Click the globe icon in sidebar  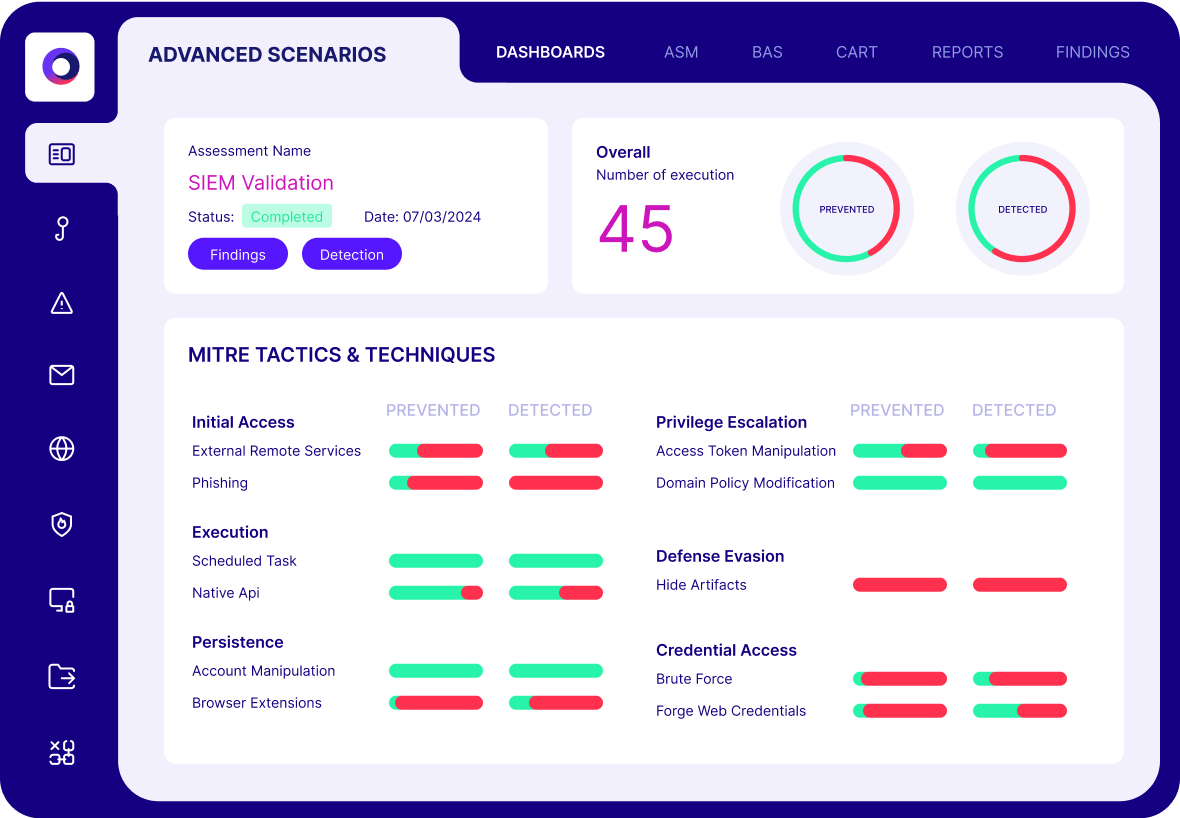coord(62,449)
